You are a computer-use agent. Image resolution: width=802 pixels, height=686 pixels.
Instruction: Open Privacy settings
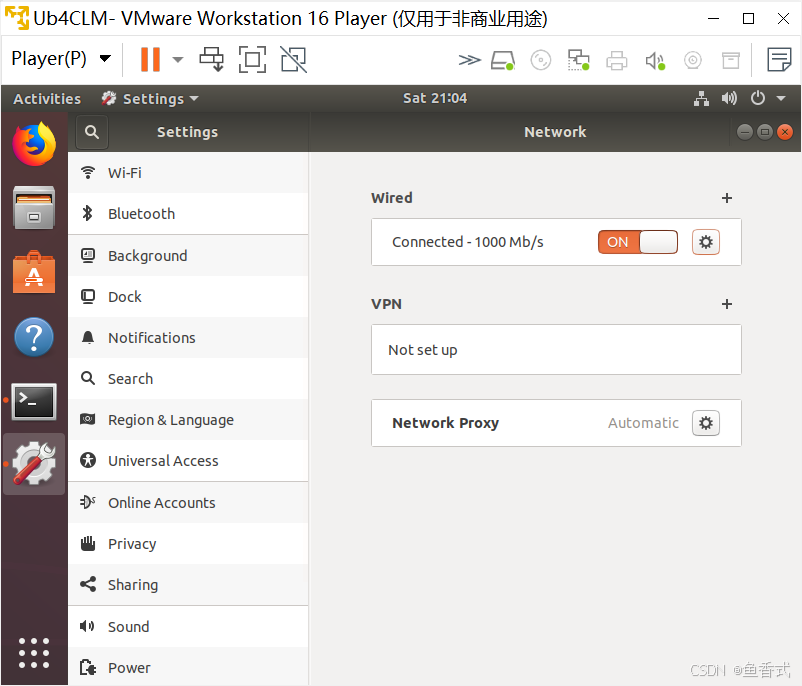coord(188,544)
